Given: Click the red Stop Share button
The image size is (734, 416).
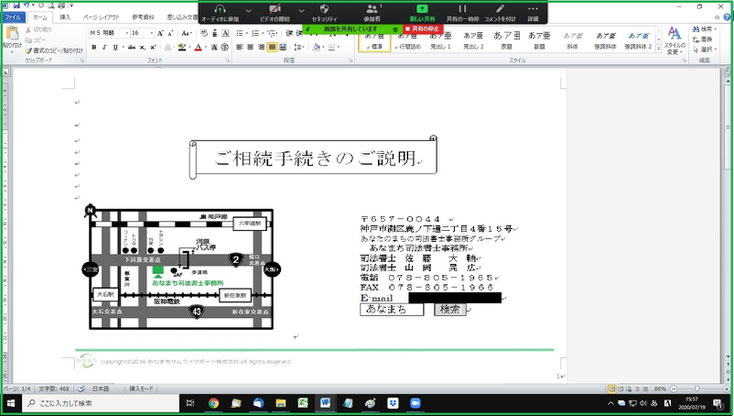Looking at the screenshot, I should [x=422, y=29].
